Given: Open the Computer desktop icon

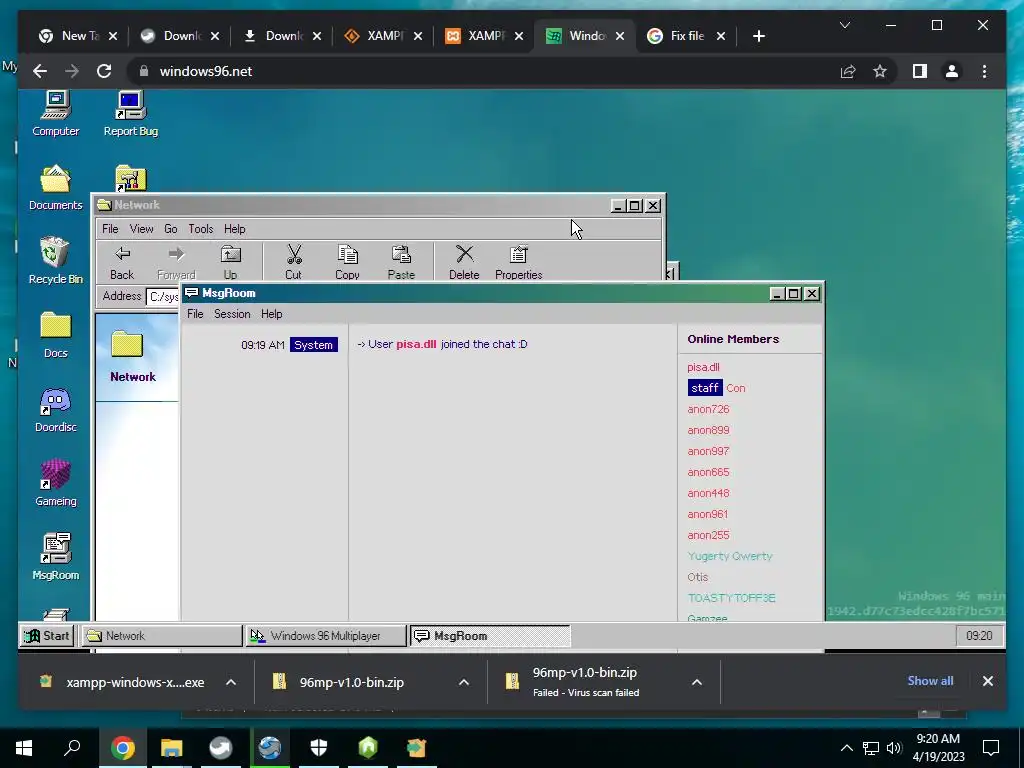Looking at the screenshot, I should 56,112.
